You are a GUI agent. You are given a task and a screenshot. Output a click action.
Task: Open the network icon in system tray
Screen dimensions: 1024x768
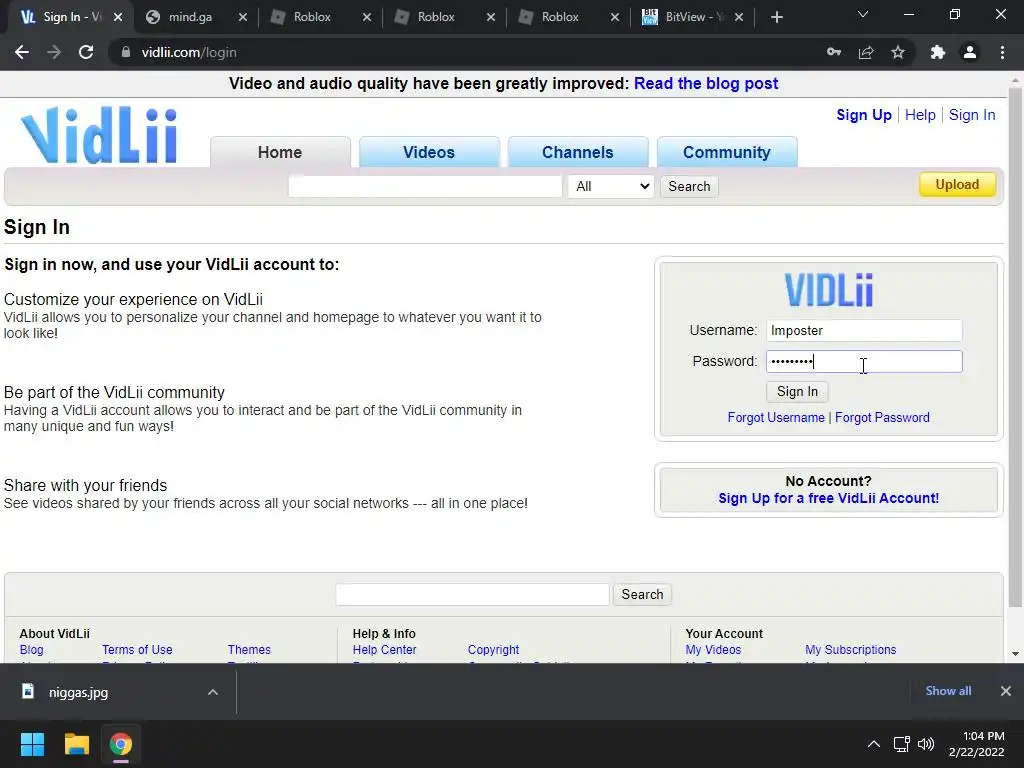coord(902,744)
